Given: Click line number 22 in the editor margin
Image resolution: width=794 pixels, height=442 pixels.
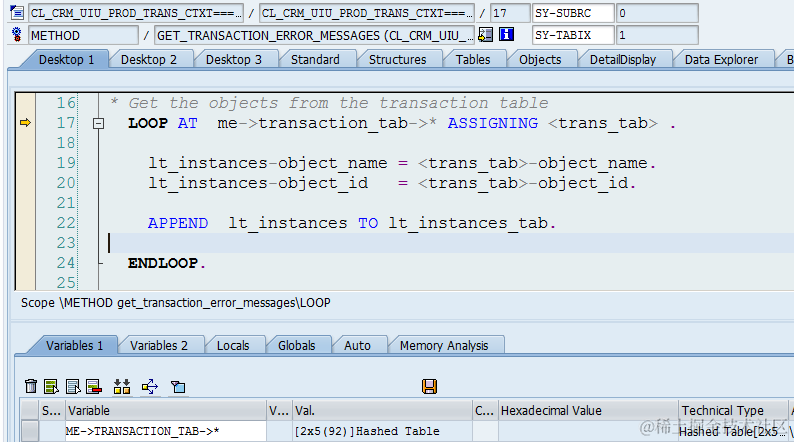Looking at the screenshot, I should (x=66, y=223).
